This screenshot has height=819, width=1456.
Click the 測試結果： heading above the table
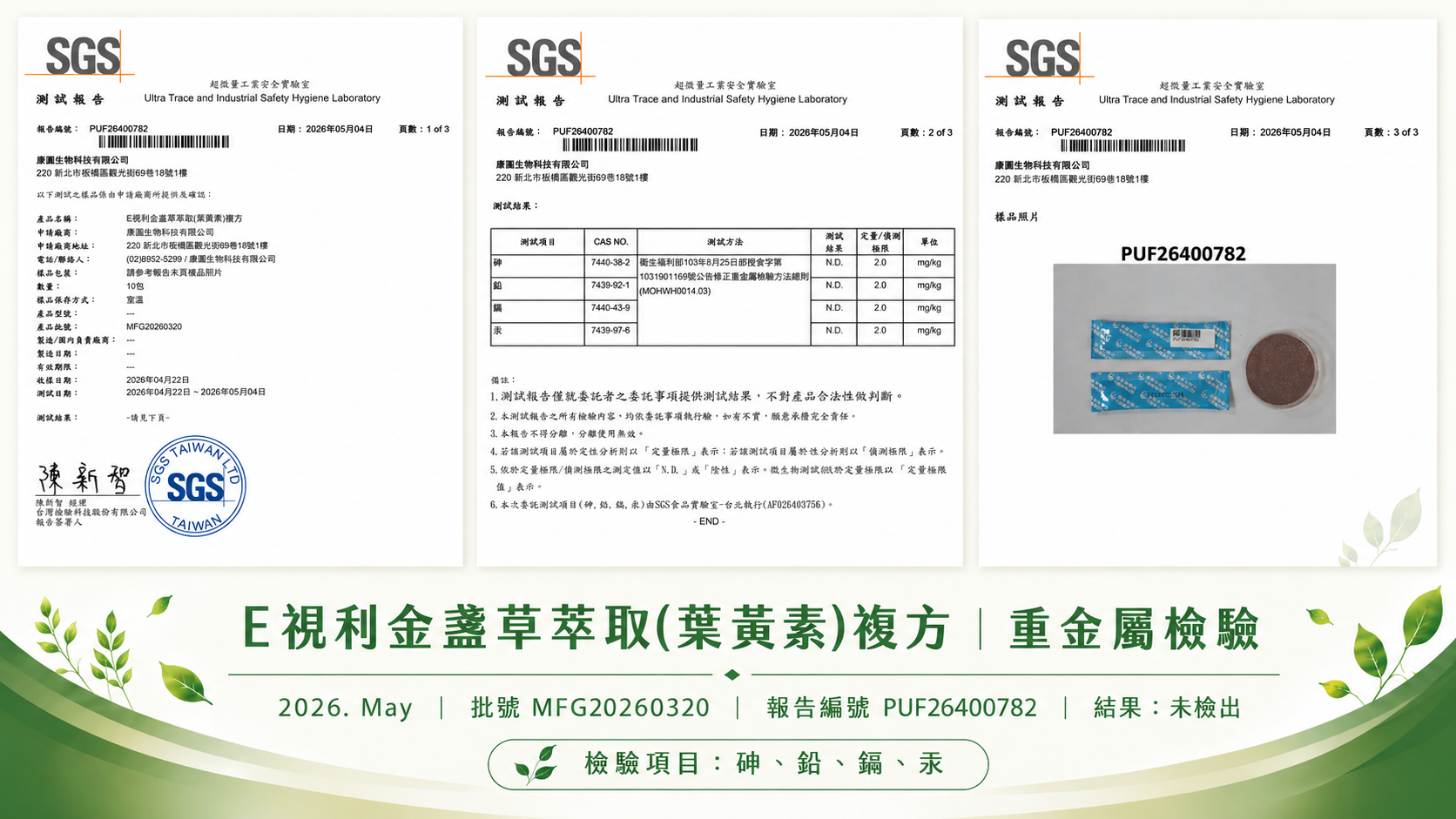516,206
